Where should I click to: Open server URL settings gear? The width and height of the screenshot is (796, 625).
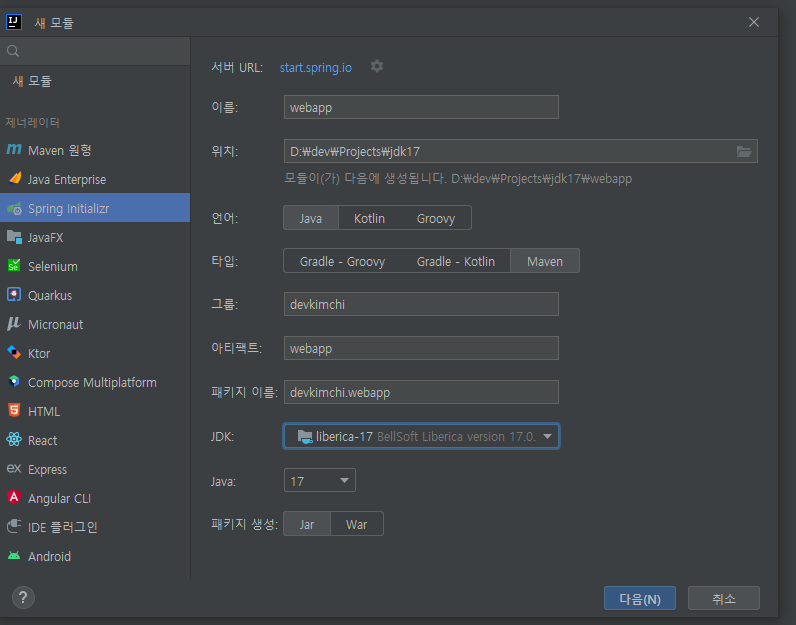point(377,67)
